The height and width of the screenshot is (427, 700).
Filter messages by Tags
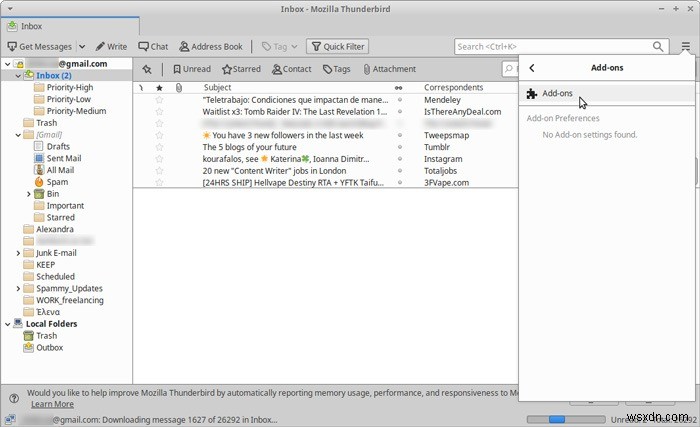[x=337, y=69]
